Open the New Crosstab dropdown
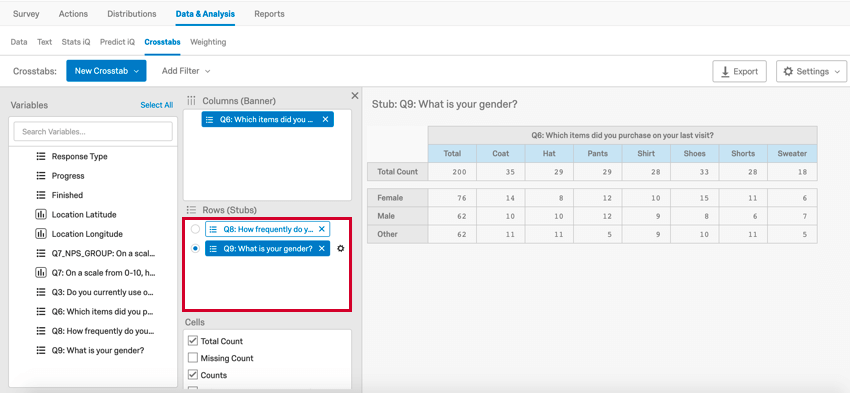 pyautogui.click(x=106, y=71)
